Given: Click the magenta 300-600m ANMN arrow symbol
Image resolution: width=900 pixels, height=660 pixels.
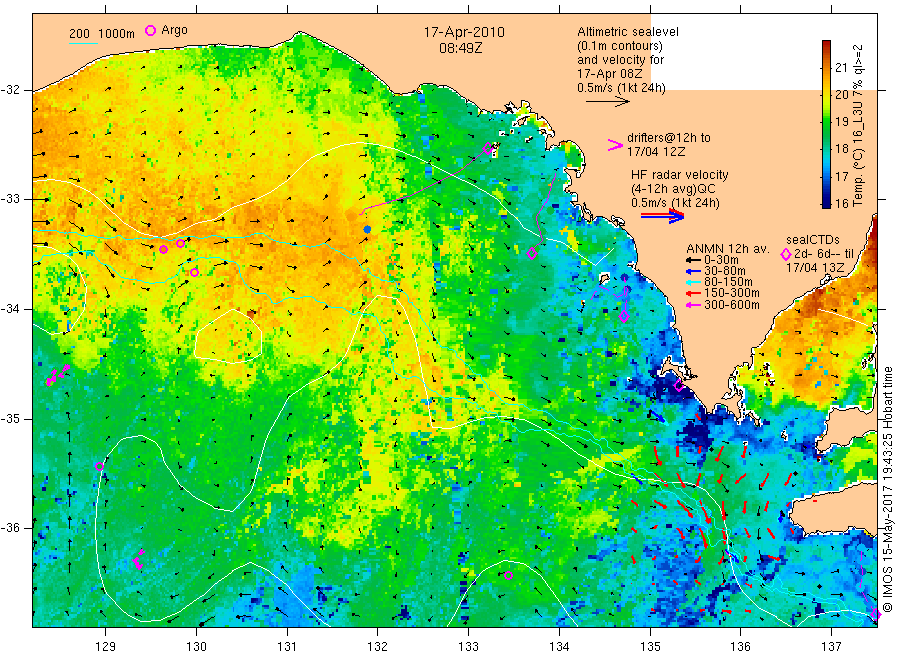Looking at the screenshot, I should (693, 305).
